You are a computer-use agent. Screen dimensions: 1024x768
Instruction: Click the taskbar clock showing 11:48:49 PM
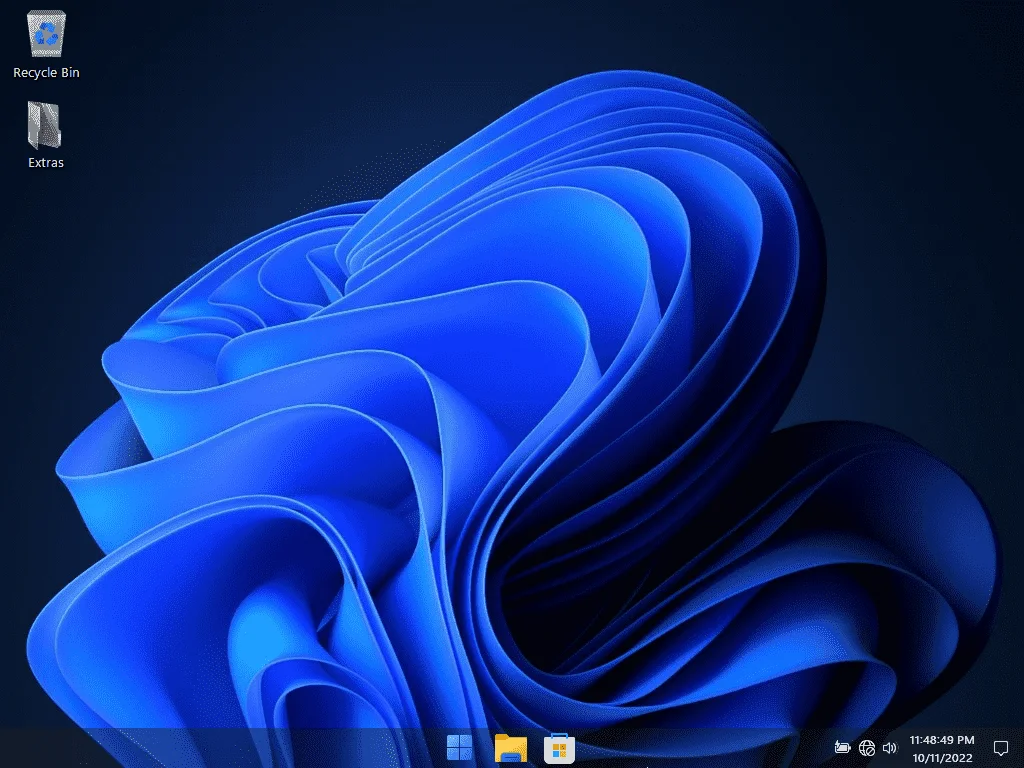pyautogui.click(x=942, y=740)
